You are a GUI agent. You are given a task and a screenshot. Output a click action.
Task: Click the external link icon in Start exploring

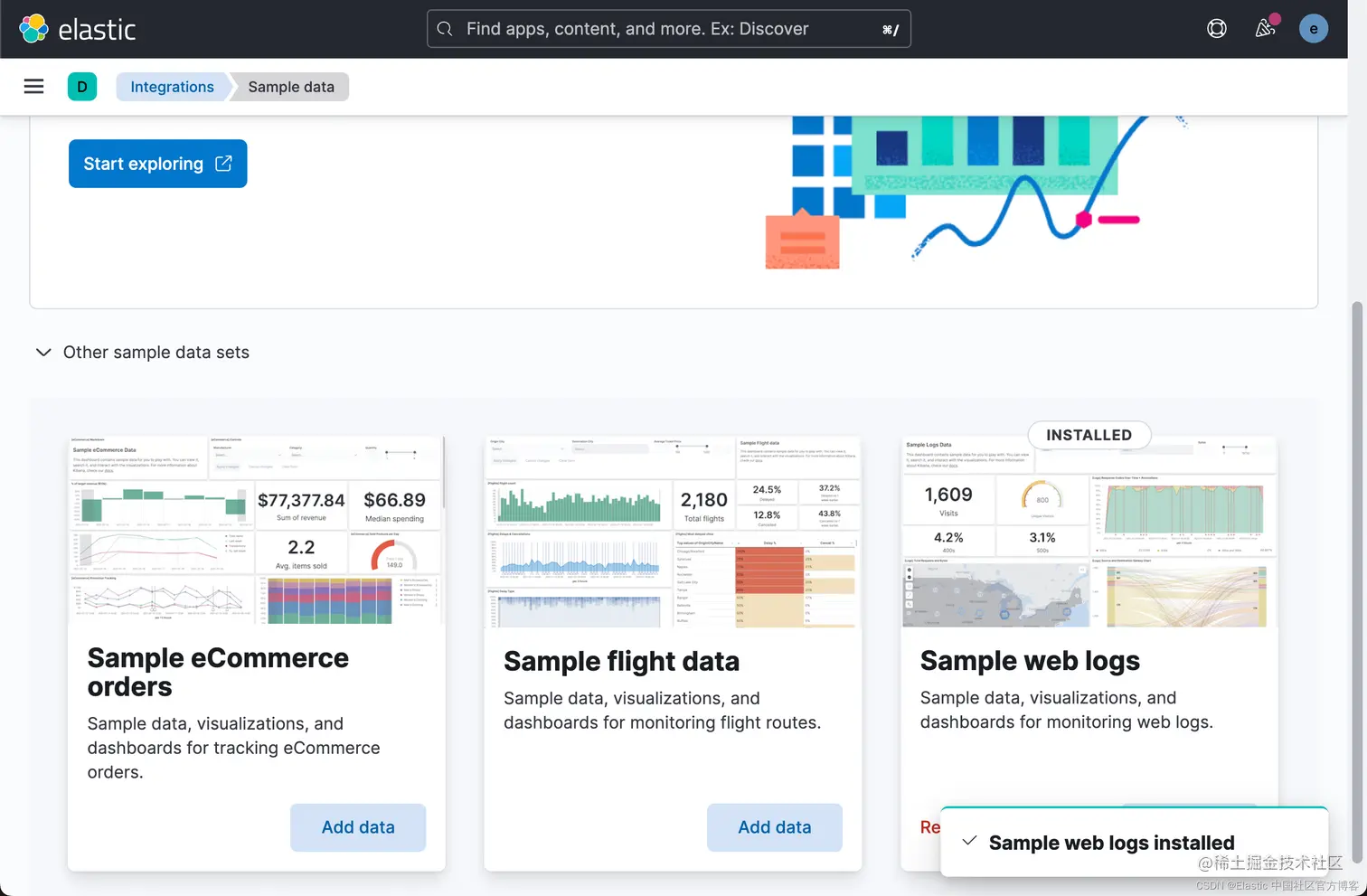click(x=223, y=164)
